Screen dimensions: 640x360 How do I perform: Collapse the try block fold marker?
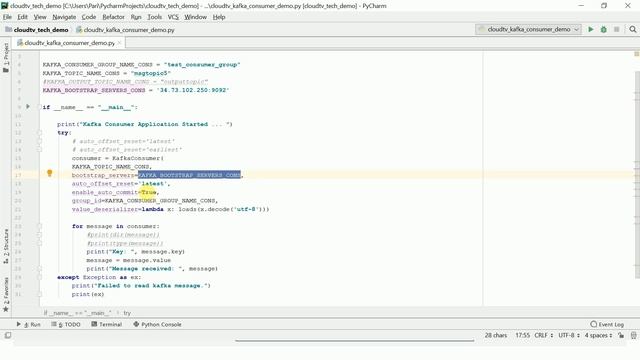click(40, 133)
